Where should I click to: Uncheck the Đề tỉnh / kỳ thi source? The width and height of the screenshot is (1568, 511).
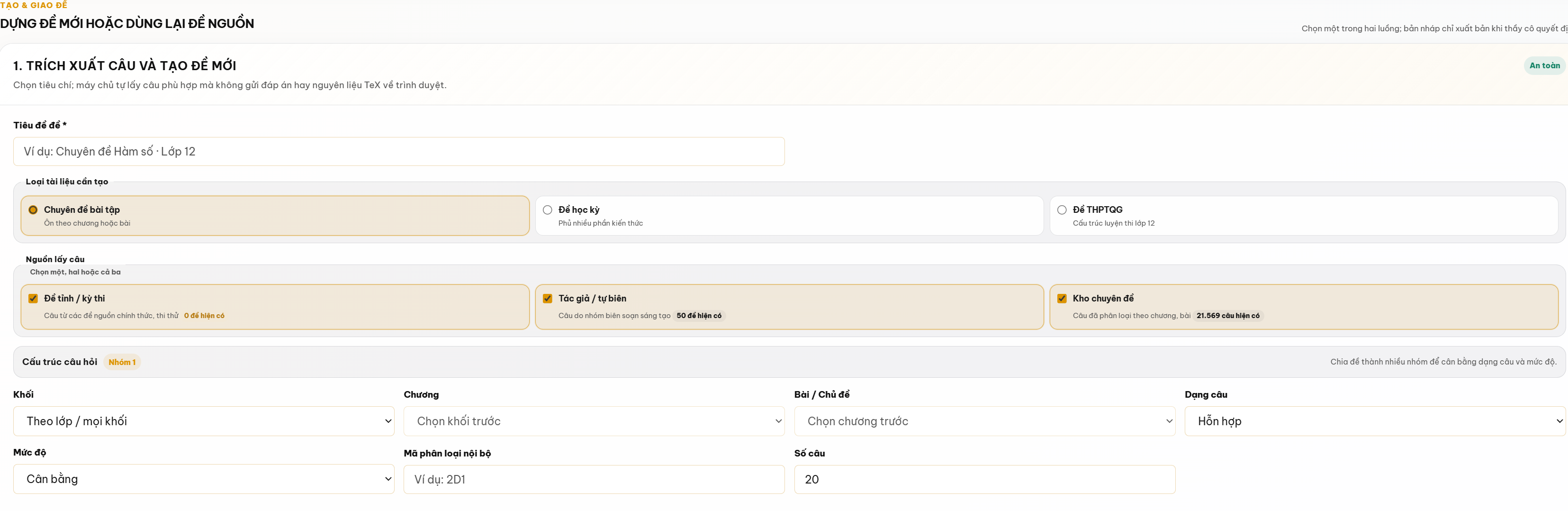coord(33,299)
